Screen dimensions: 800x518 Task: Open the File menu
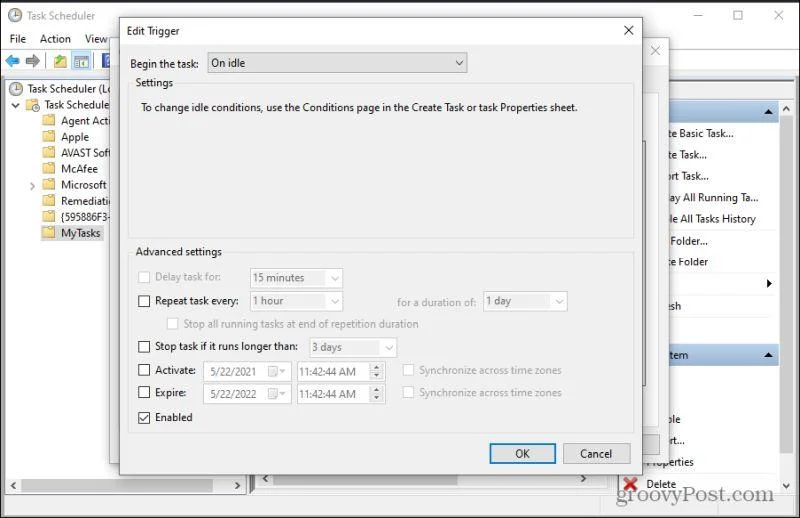(x=18, y=39)
